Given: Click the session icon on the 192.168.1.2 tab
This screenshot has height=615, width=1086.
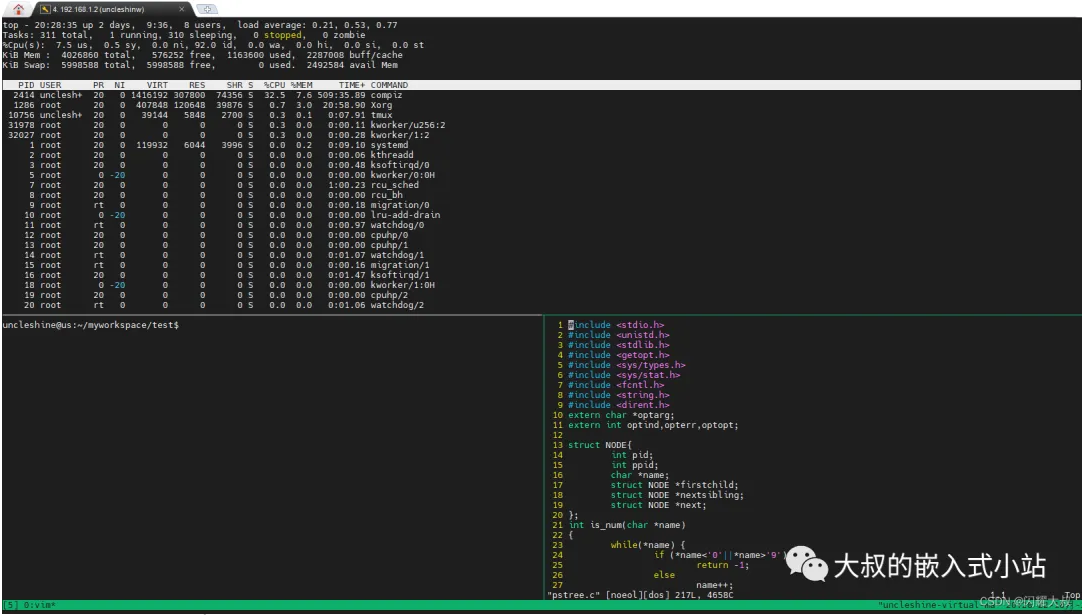Looking at the screenshot, I should pyautogui.click(x=46, y=9).
